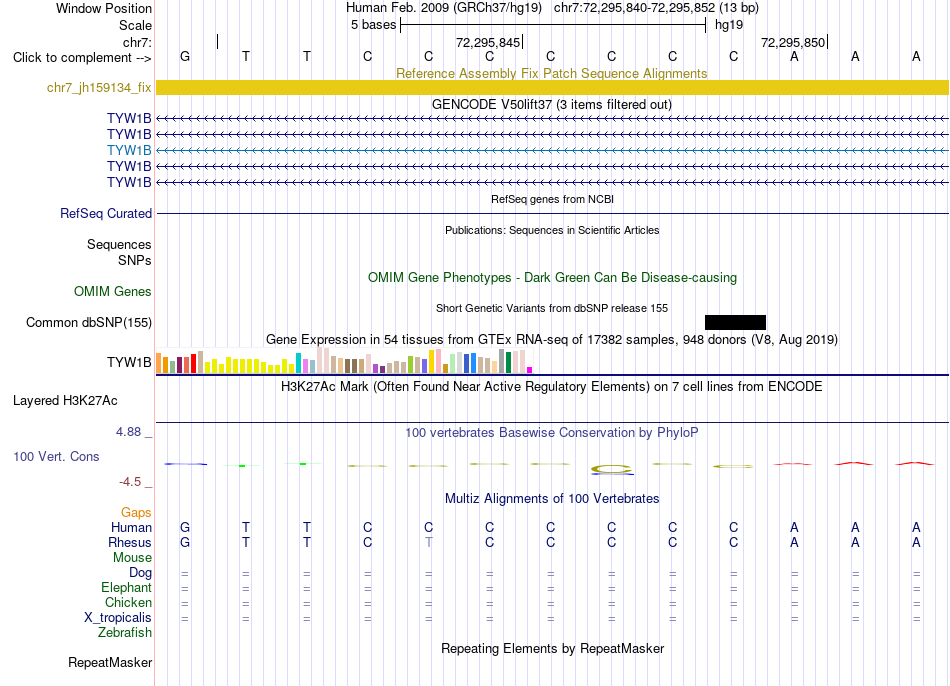Click the 72,295,850 position marker
950x686 pixels.
point(793,42)
